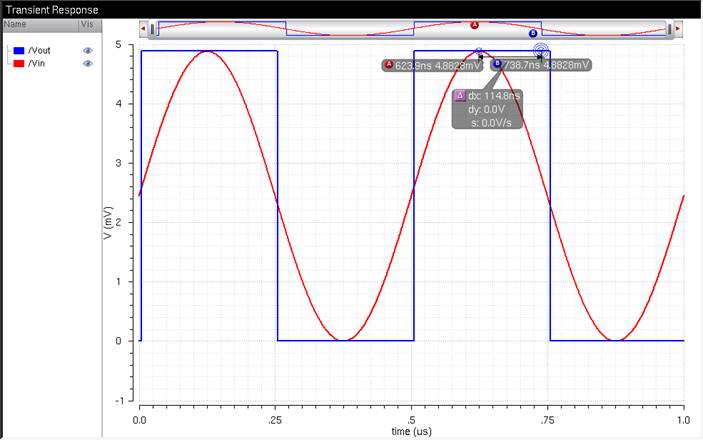Select the /Vout trace name in legend
This screenshot has height=440, width=703.
pyautogui.click(x=39, y=51)
